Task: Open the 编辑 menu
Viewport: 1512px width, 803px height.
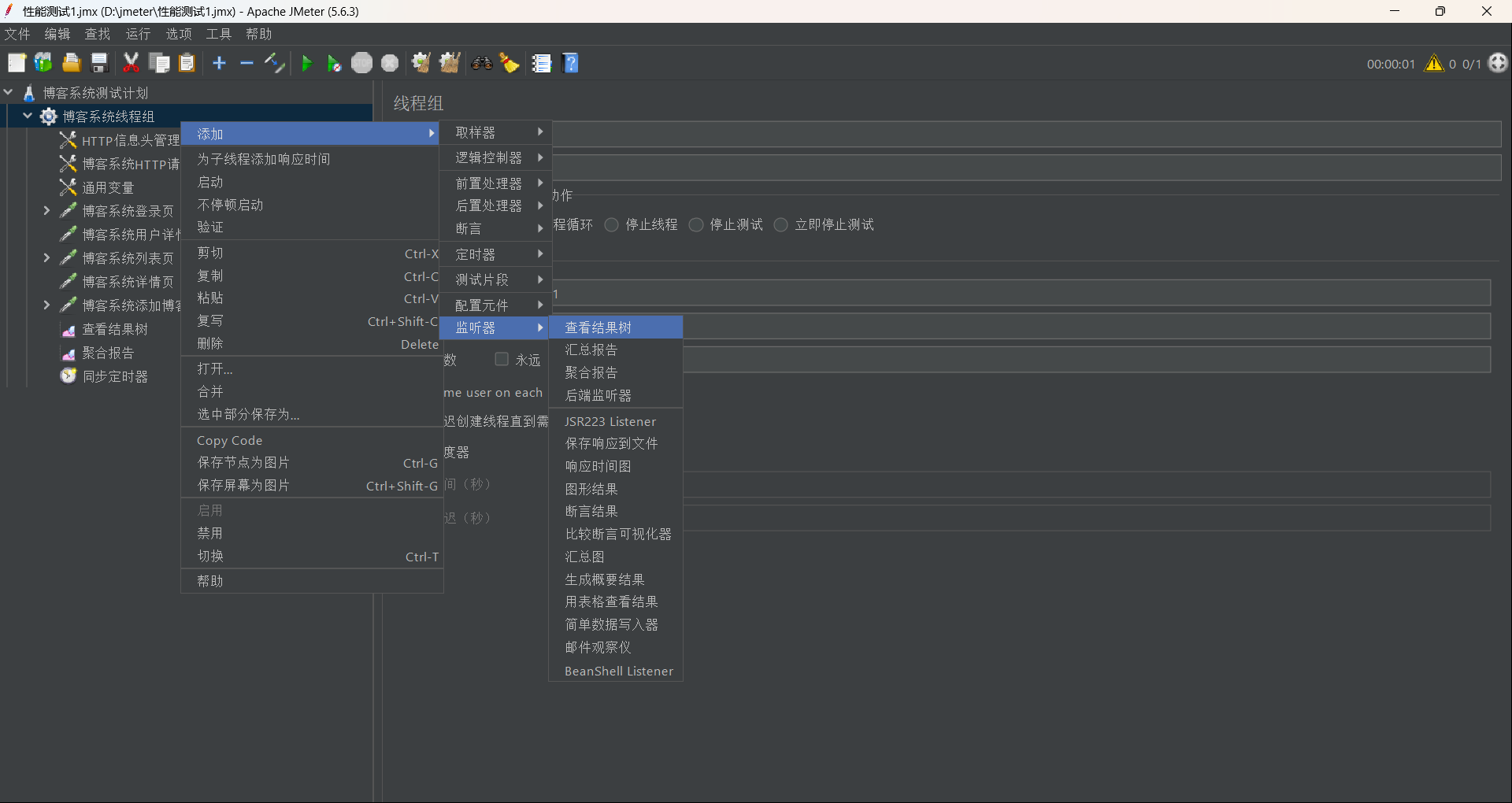Action: tap(57, 34)
